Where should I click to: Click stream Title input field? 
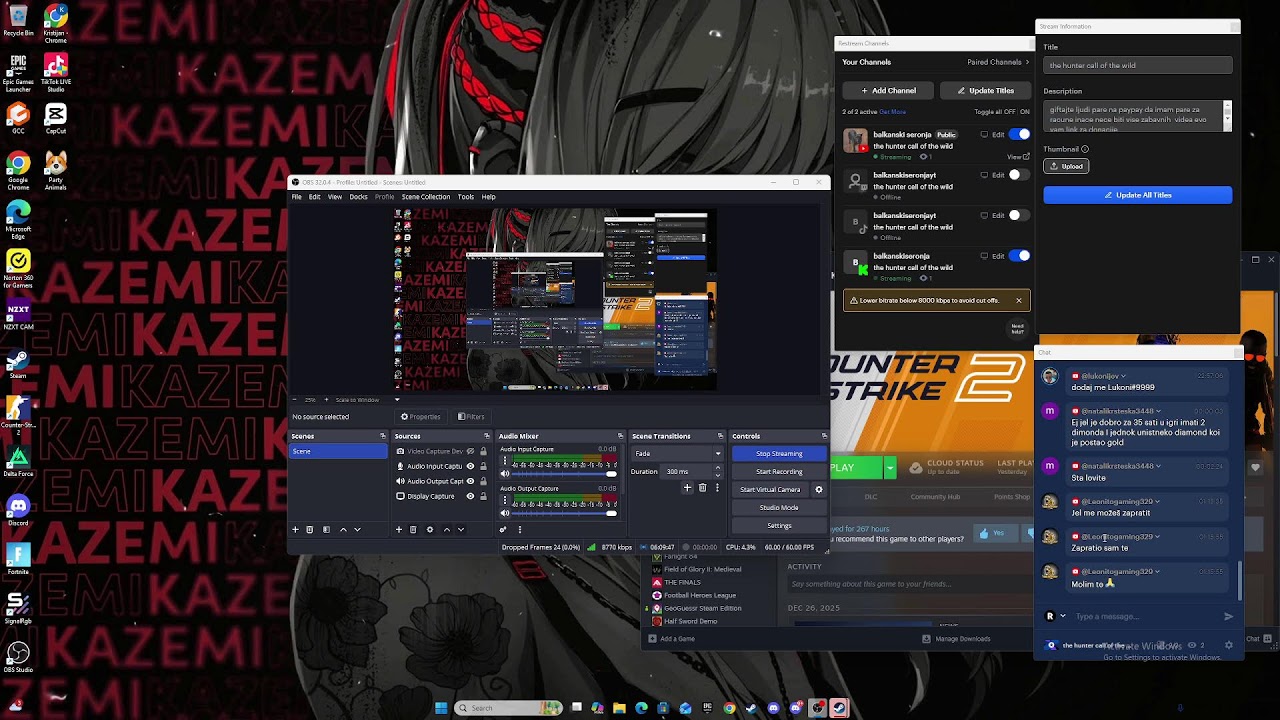1138,65
